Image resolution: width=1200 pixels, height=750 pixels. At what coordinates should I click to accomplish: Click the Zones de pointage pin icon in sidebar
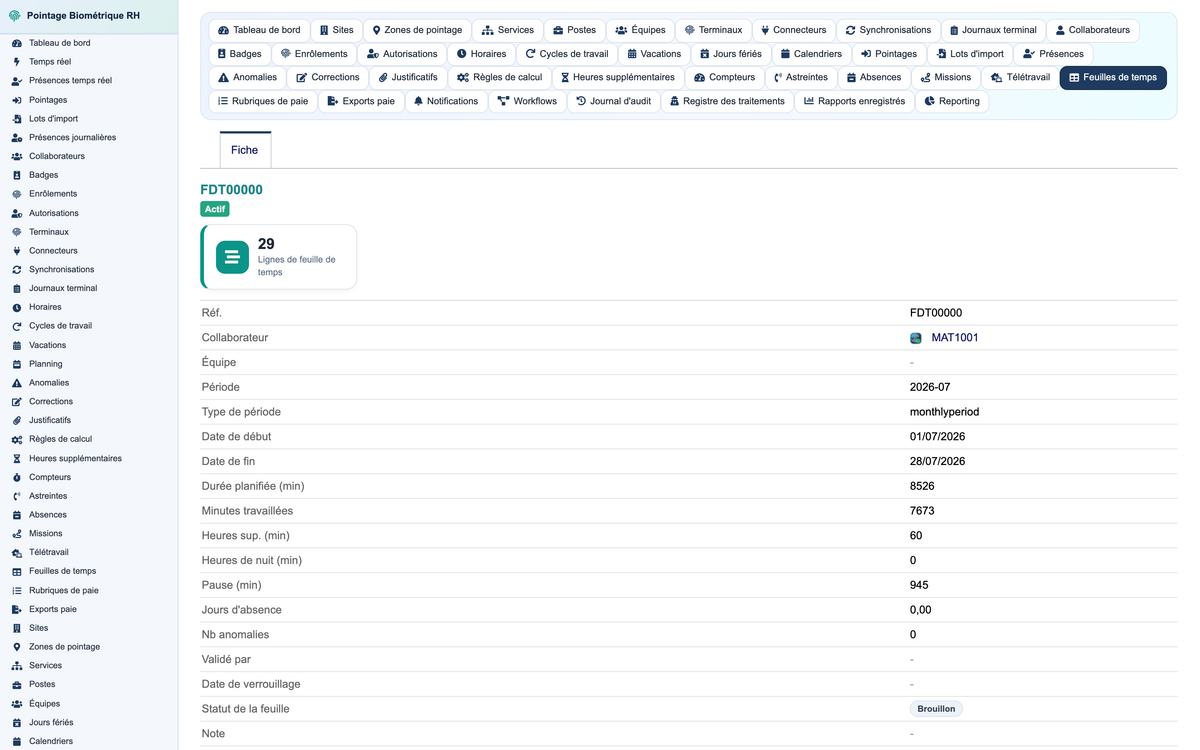coord(17,647)
